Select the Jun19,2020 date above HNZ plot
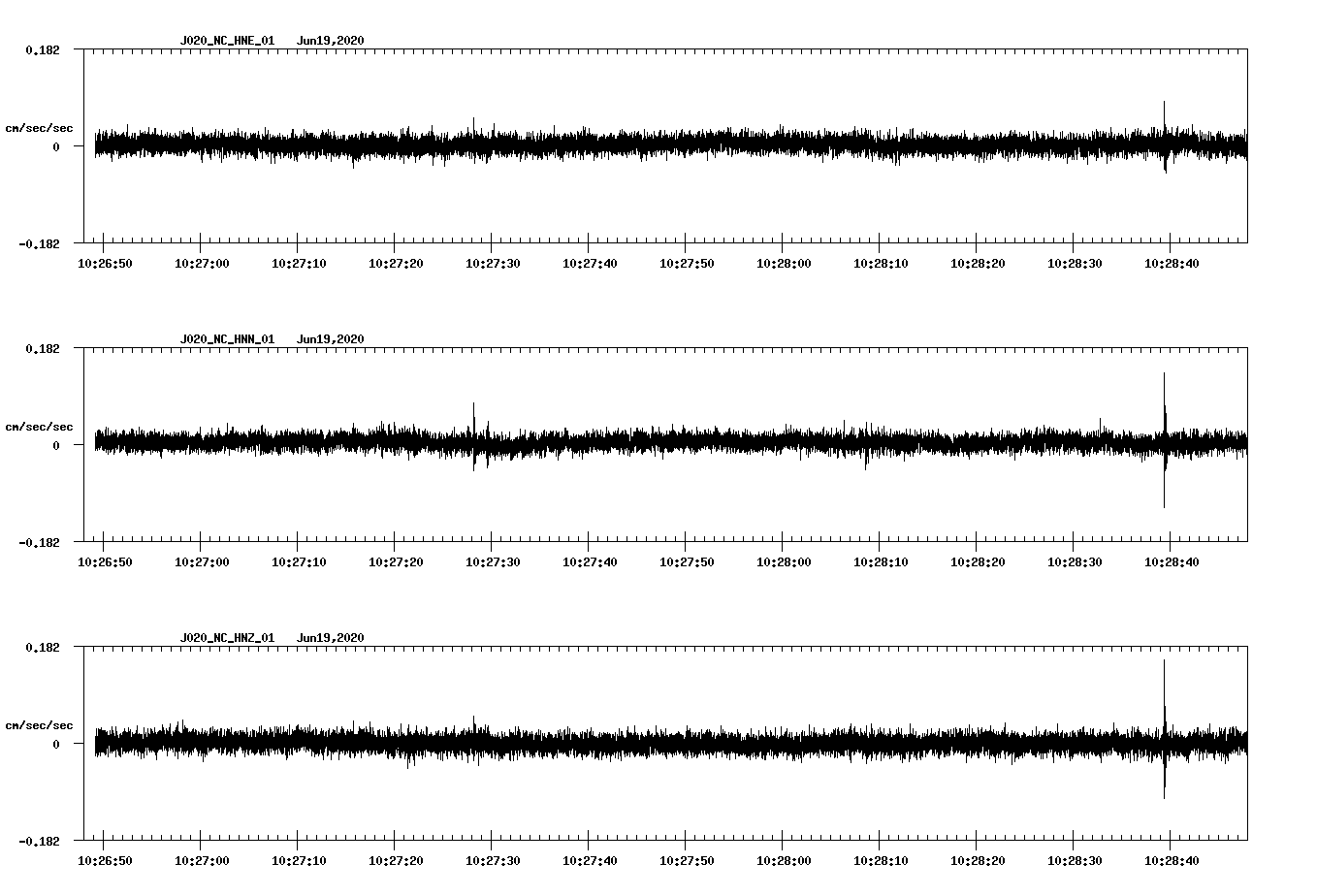 pyautogui.click(x=331, y=638)
